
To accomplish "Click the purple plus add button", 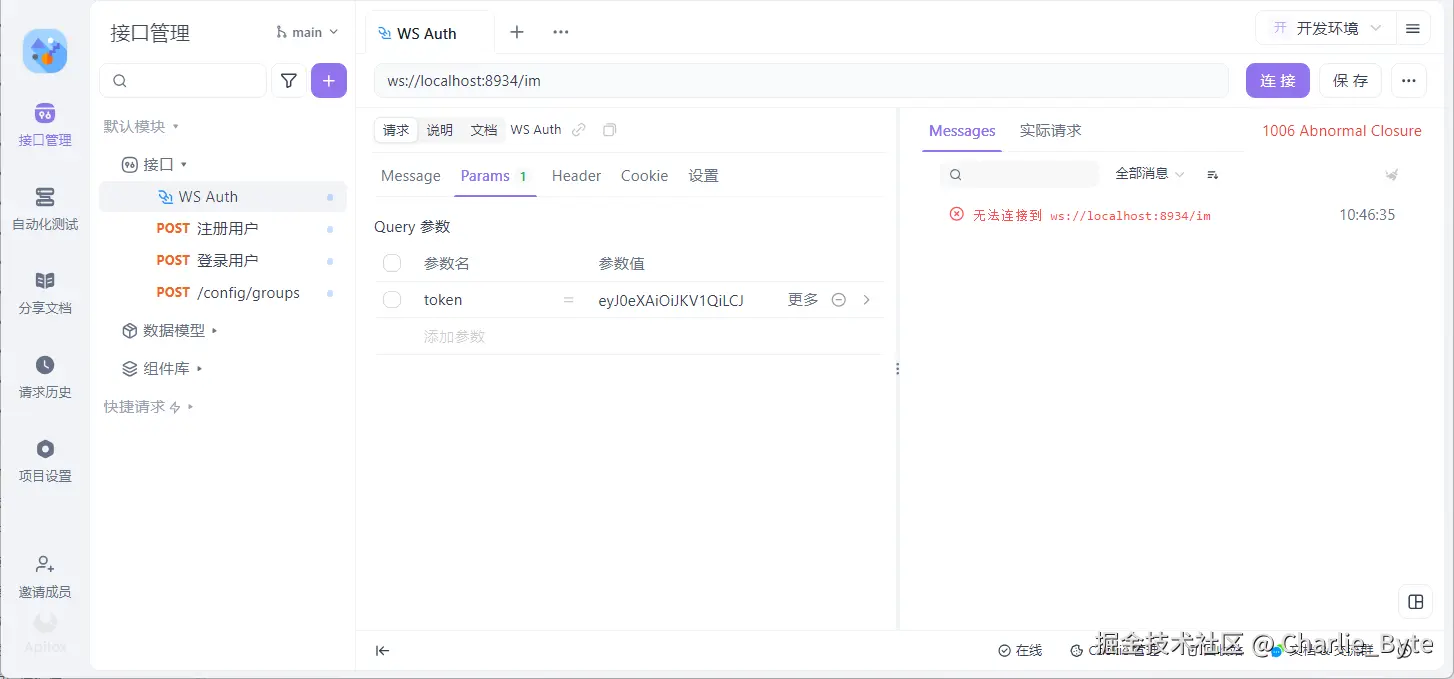I will 329,81.
